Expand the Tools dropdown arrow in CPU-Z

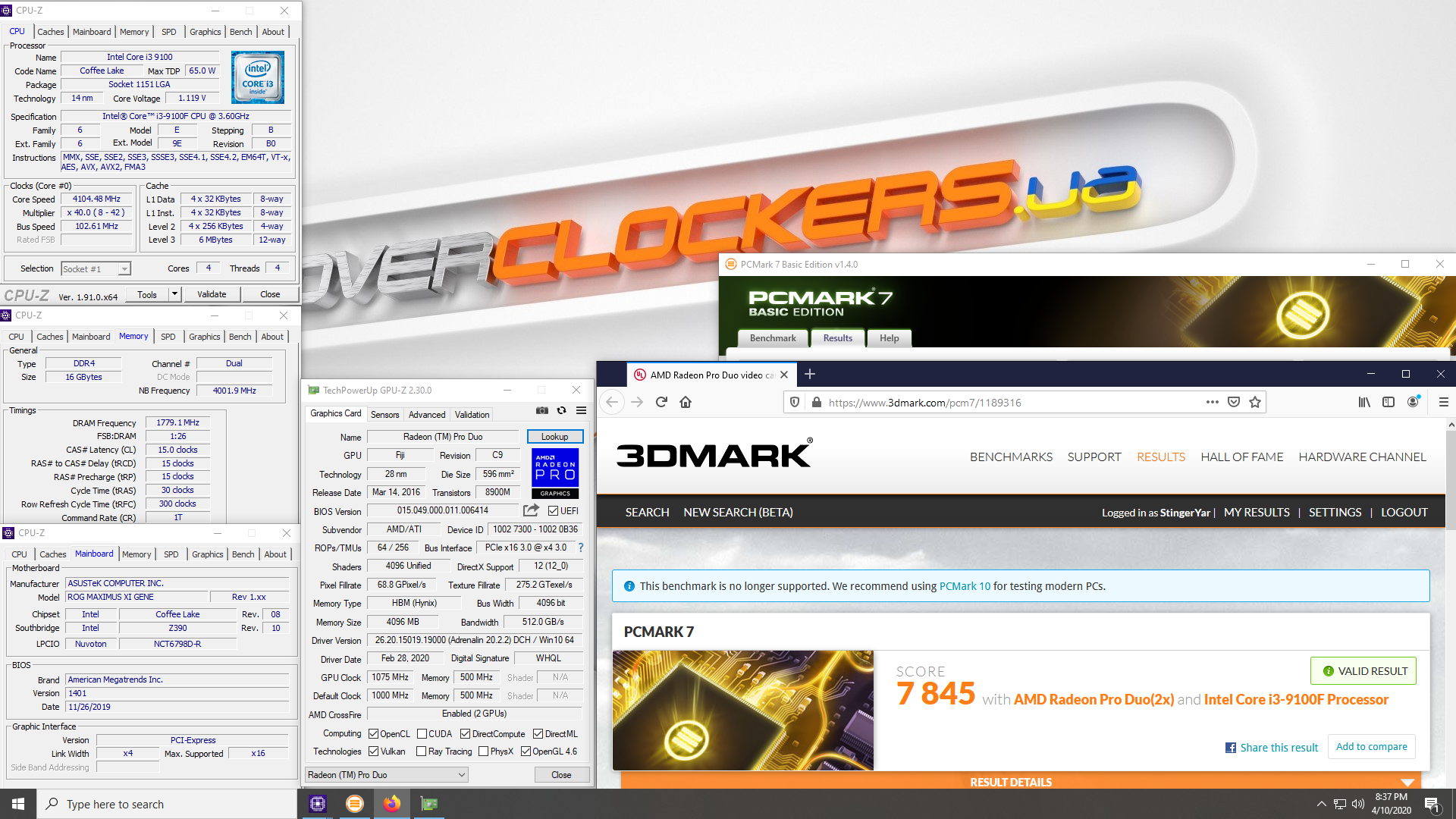[174, 294]
